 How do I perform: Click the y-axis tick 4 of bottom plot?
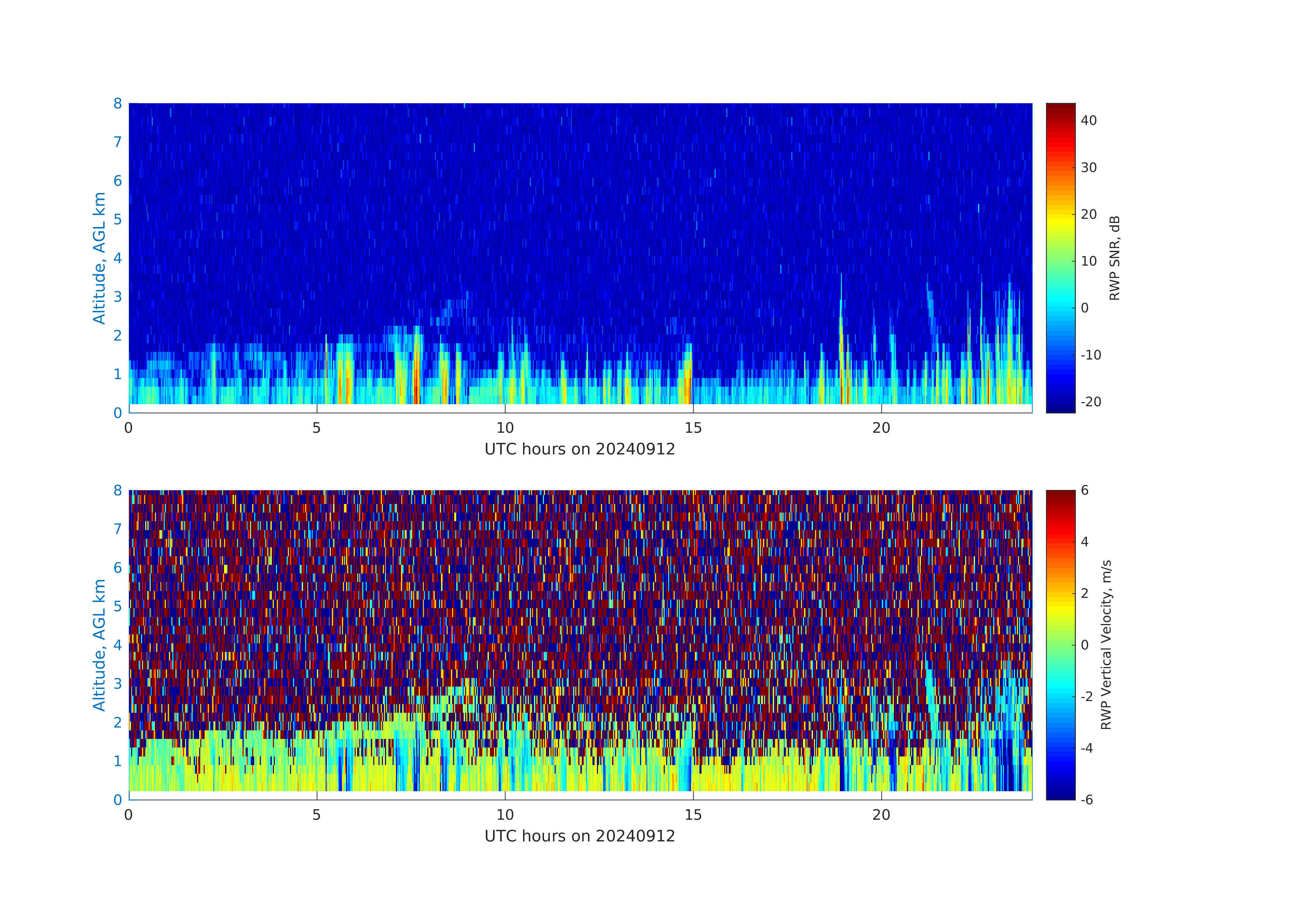(118, 645)
